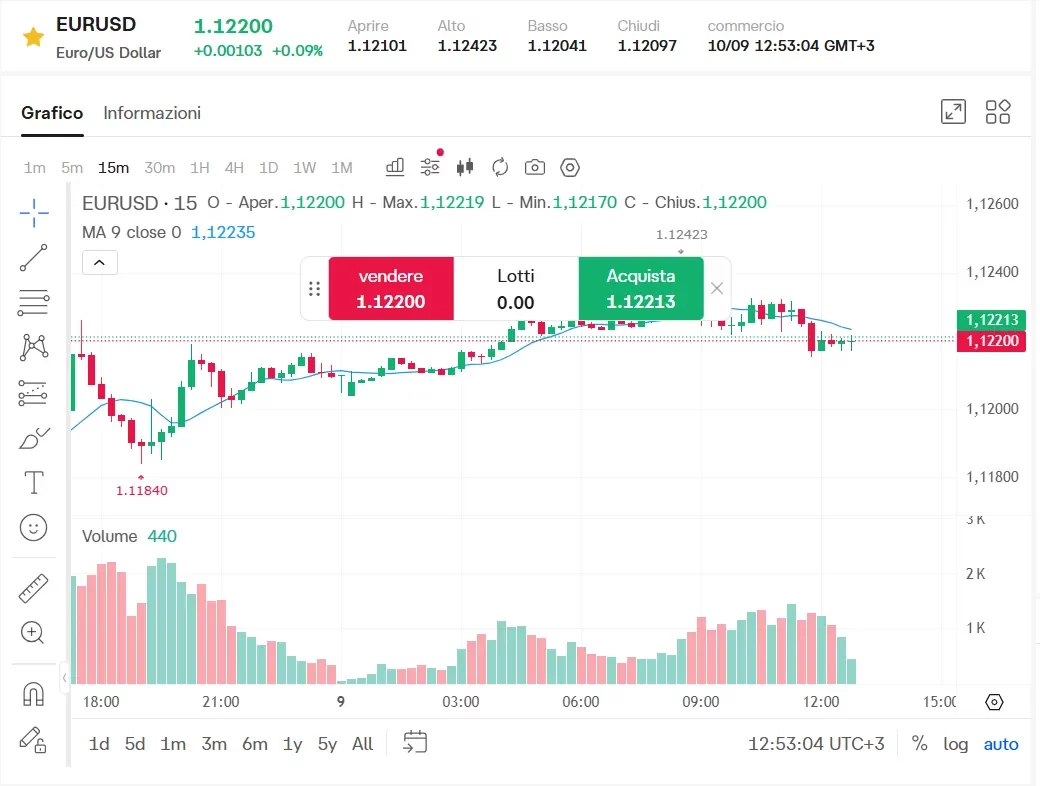The height and width of the screenshot is (786, 1040).
Task: Set date range to All
Action: [362, 744]
